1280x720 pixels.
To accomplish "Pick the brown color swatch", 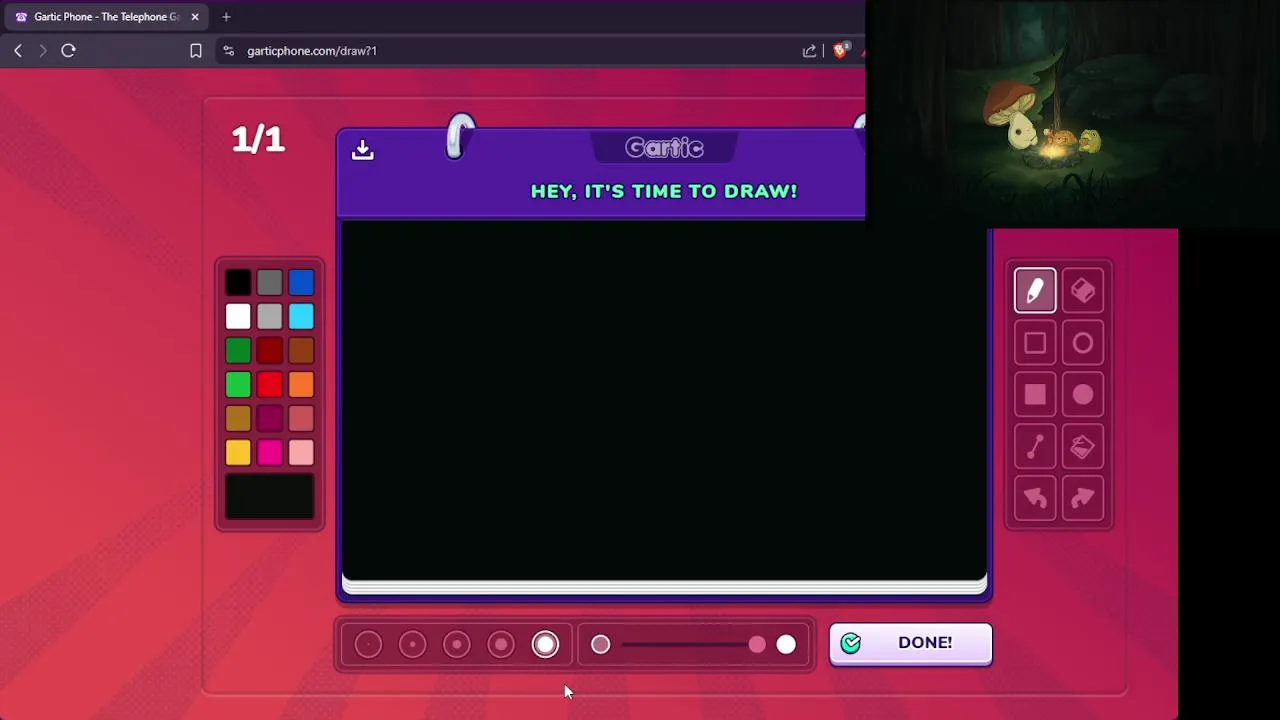I will tap(301, 351).
